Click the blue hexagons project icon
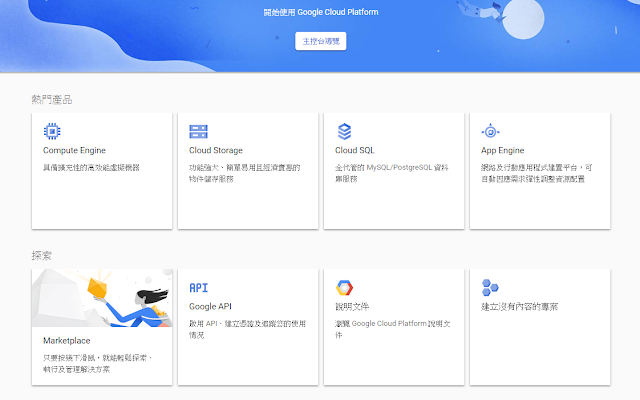 click(x=490, y=288)
